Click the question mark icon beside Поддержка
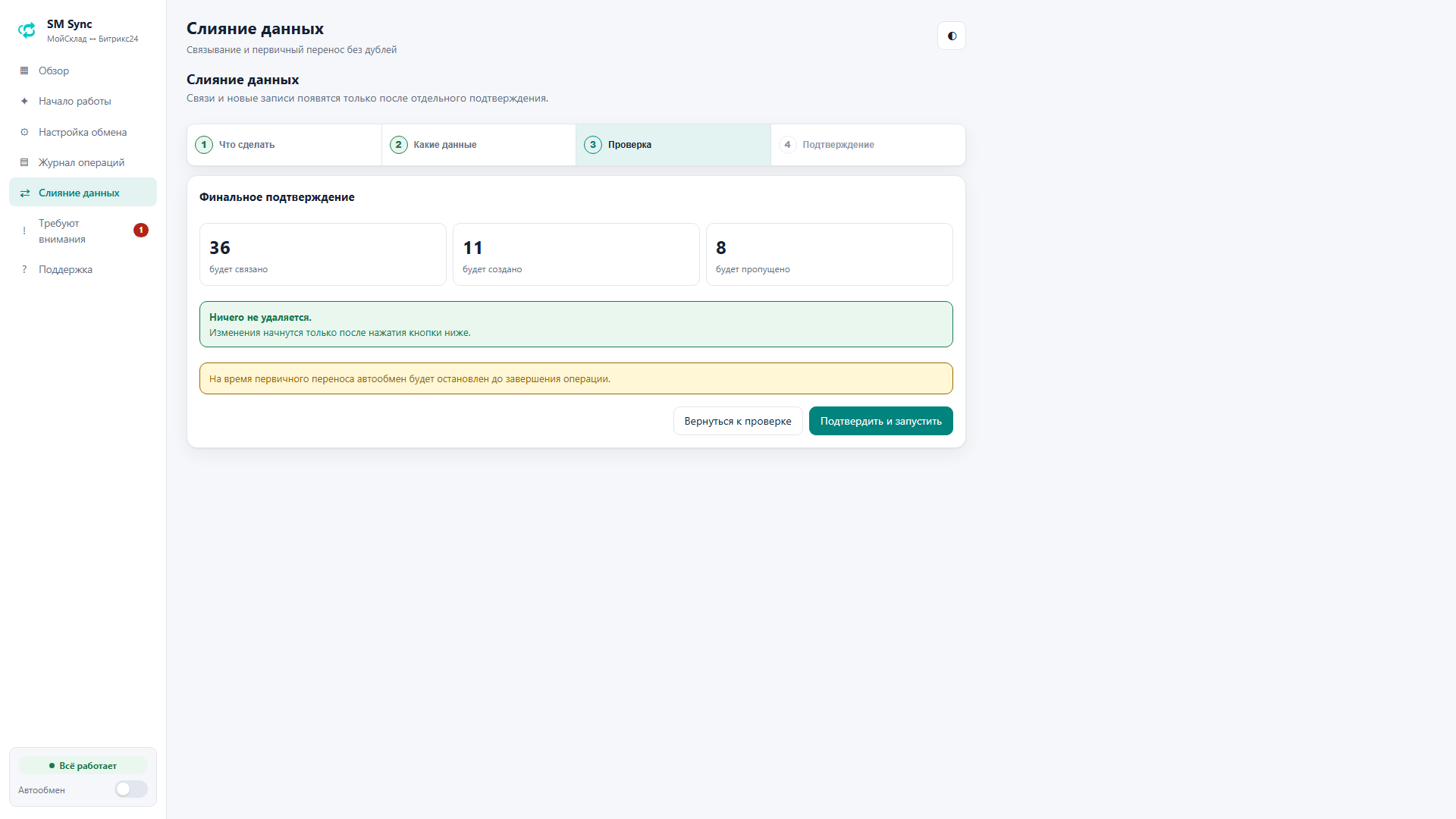The height and width of the screenshot is (819, 1456). click(24, 269)
